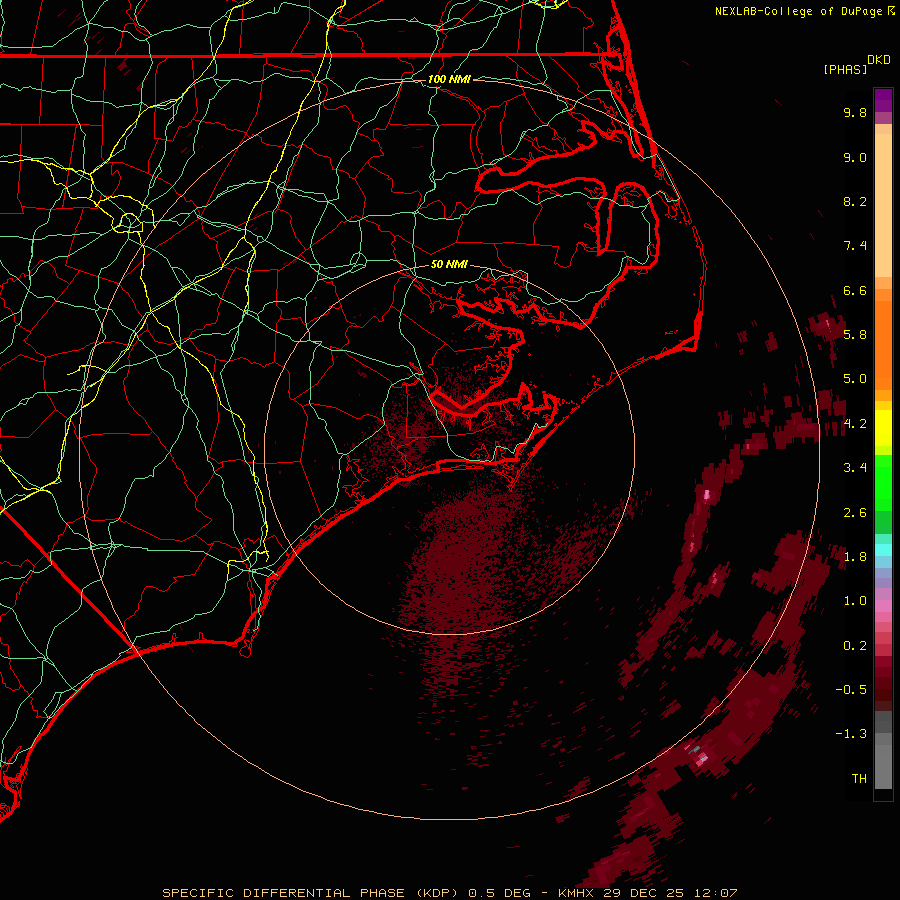
Task: Click the 50 NMI range ring label
Action: [449, 265]
